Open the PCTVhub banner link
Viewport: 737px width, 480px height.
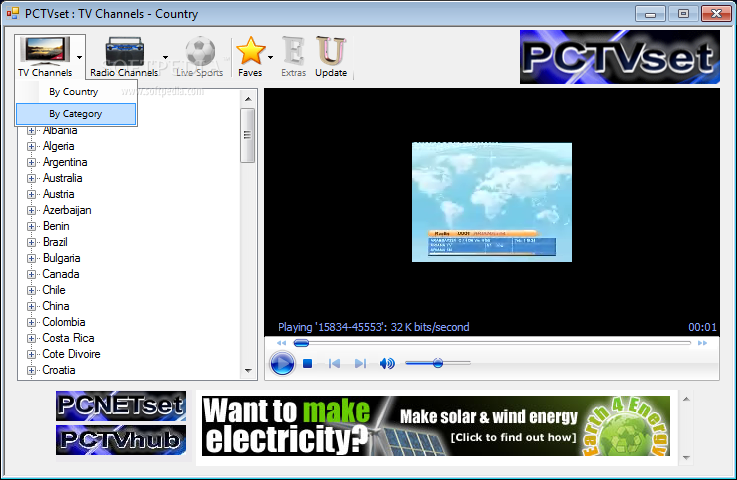pyautogui.click(x=121, y=440)
